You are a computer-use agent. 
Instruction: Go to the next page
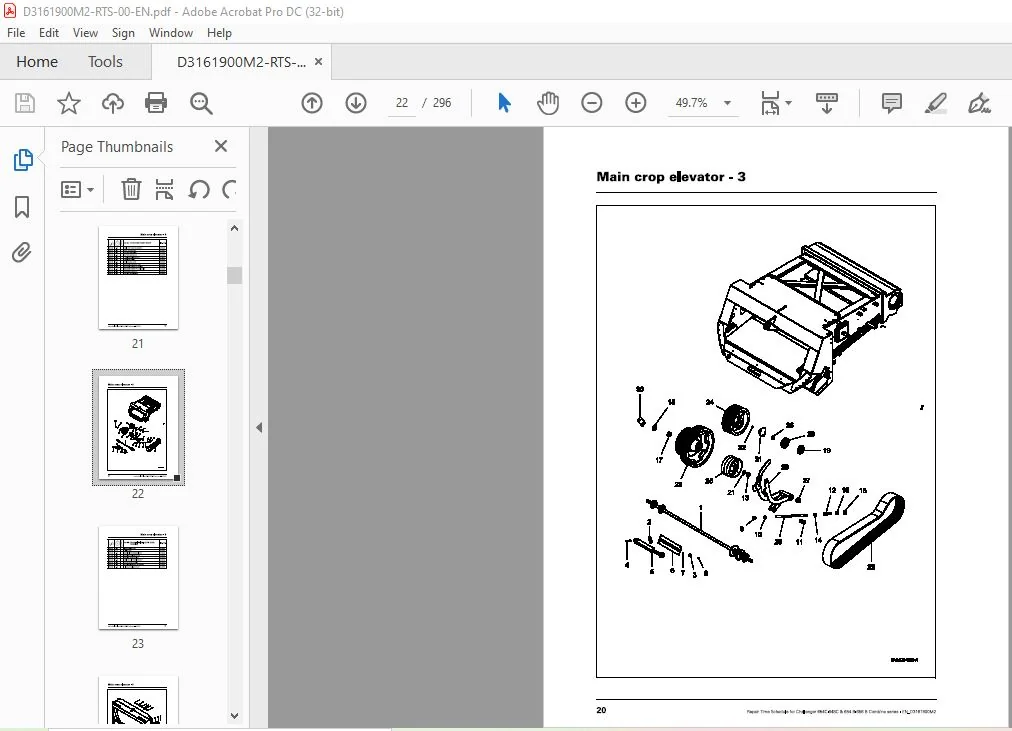point(356,103)
